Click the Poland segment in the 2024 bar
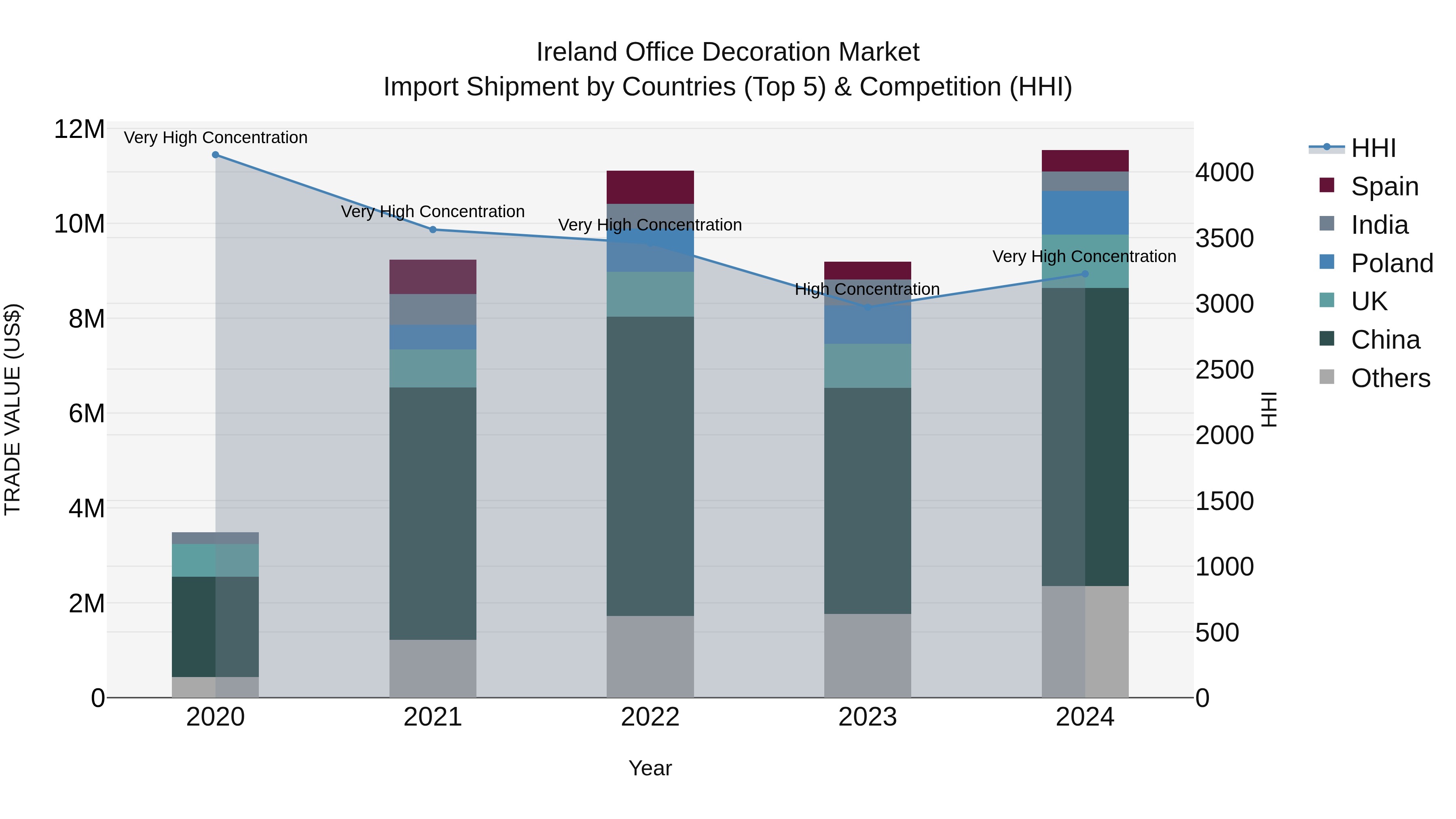The height and width of the screenshot is (819, 1456). click(1085, 213)
